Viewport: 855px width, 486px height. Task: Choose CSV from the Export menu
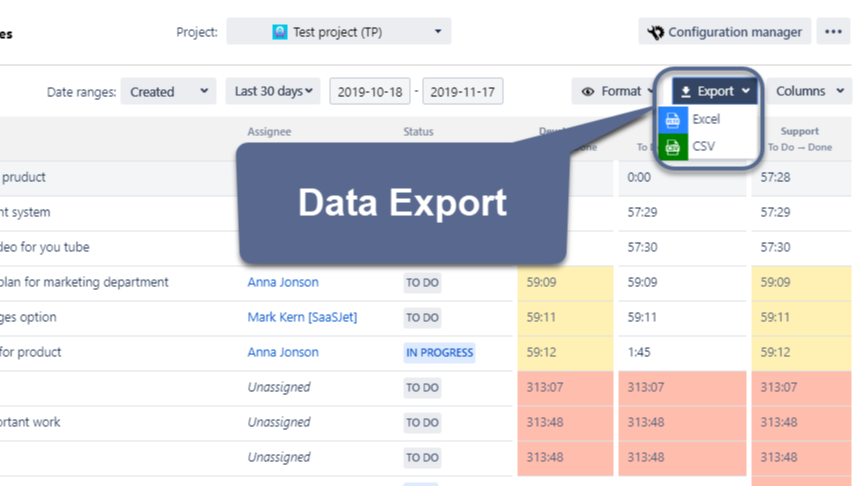(x=708, y=146)
